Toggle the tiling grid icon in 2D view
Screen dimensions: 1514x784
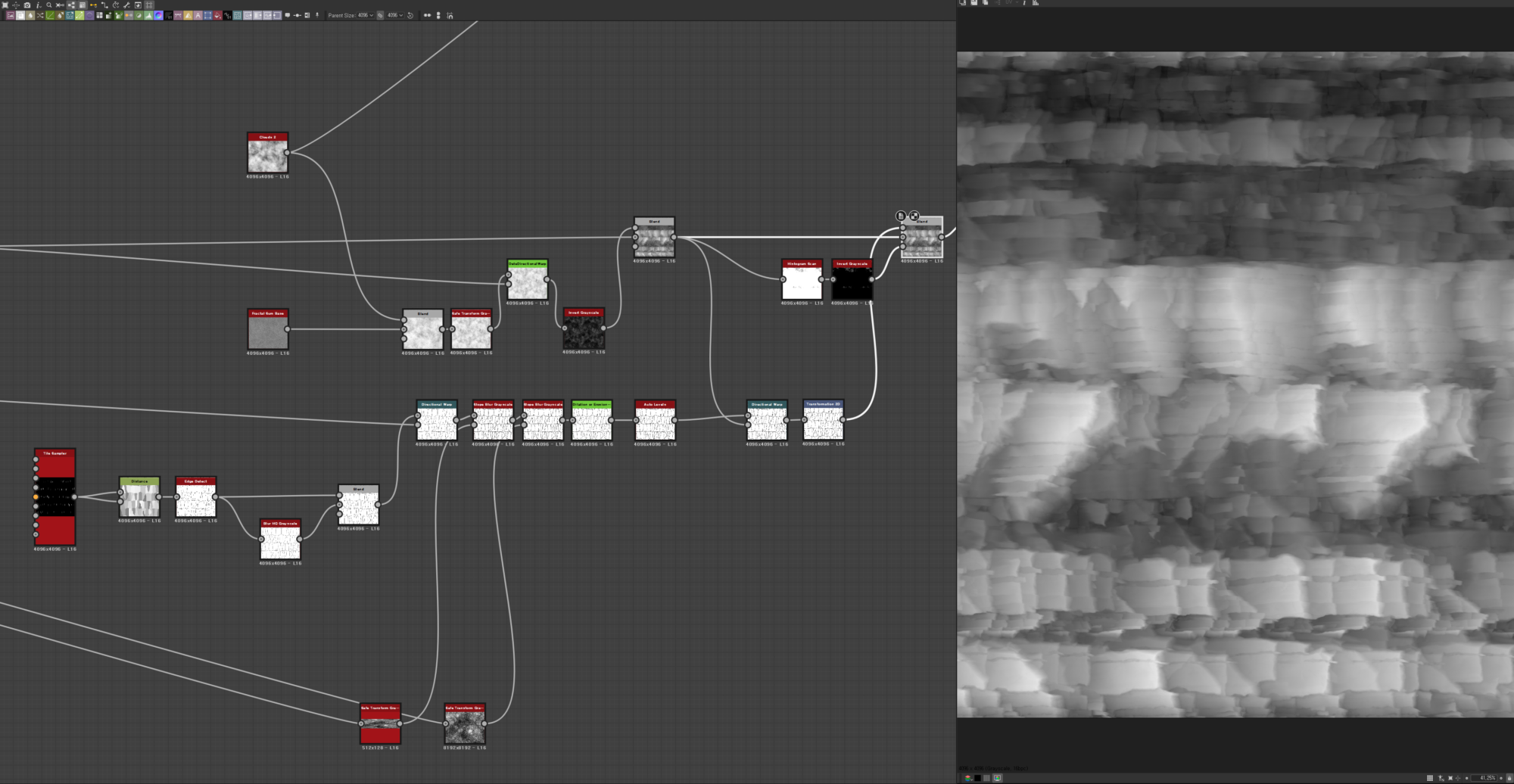pyautogui.click(x=1430, y=777)
